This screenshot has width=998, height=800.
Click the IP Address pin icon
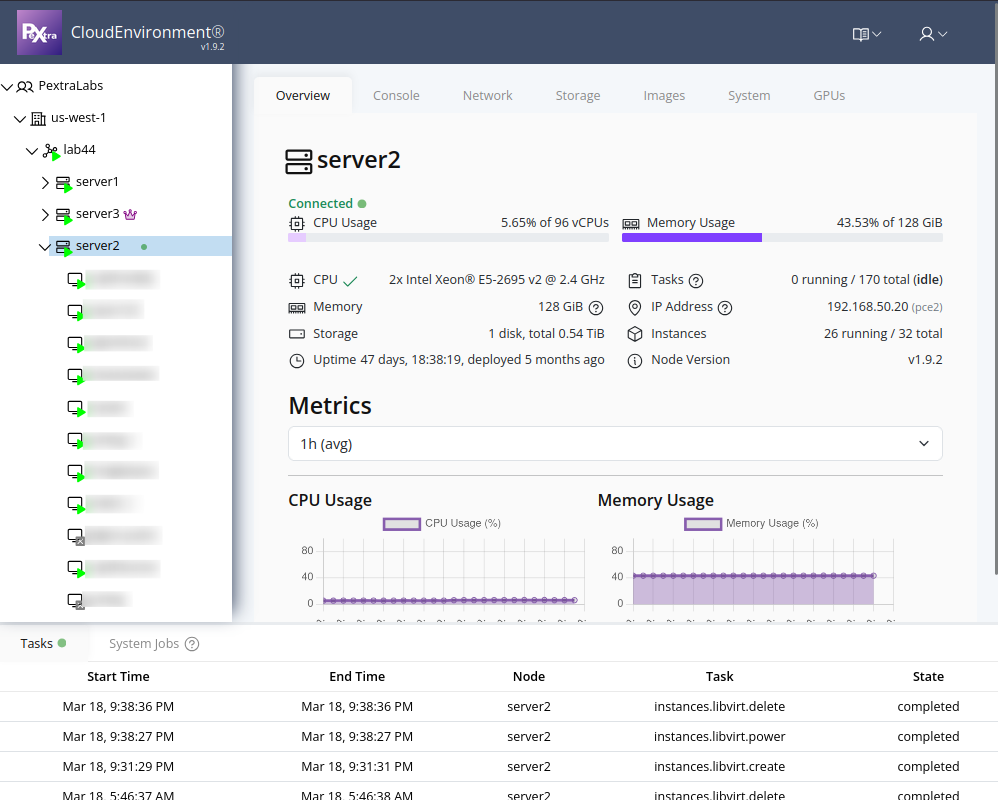[x=635, y=308]
